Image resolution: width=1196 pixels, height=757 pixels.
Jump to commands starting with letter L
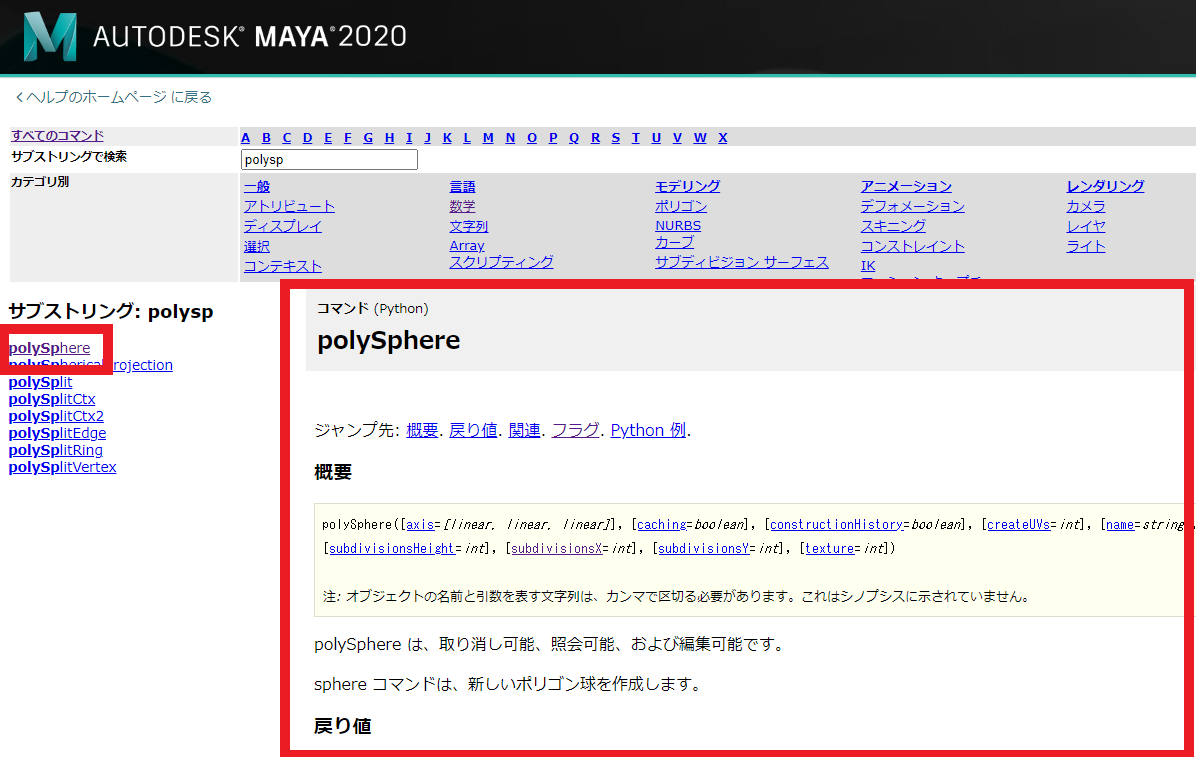467,138
